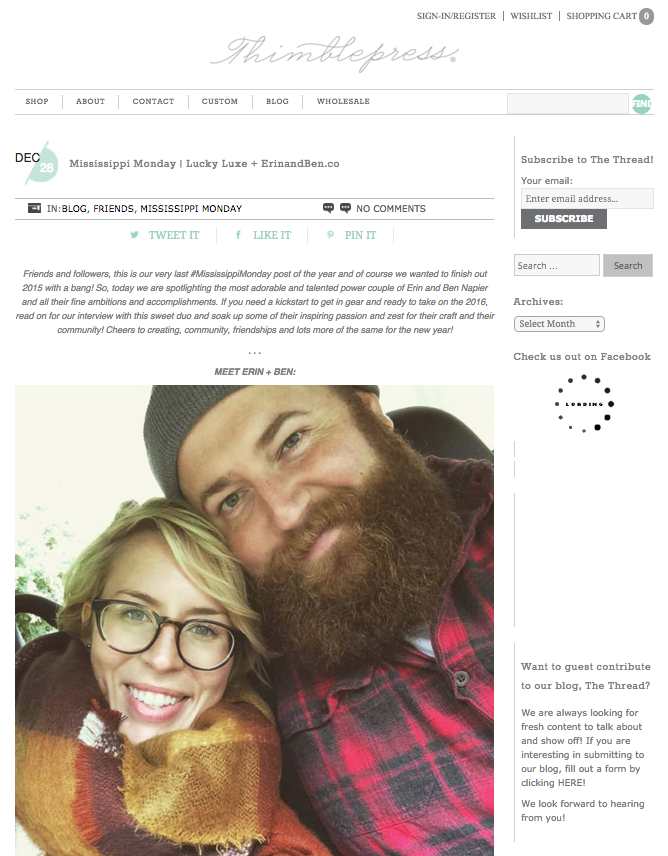Open the Shop menu item

[x=37, y=102]
